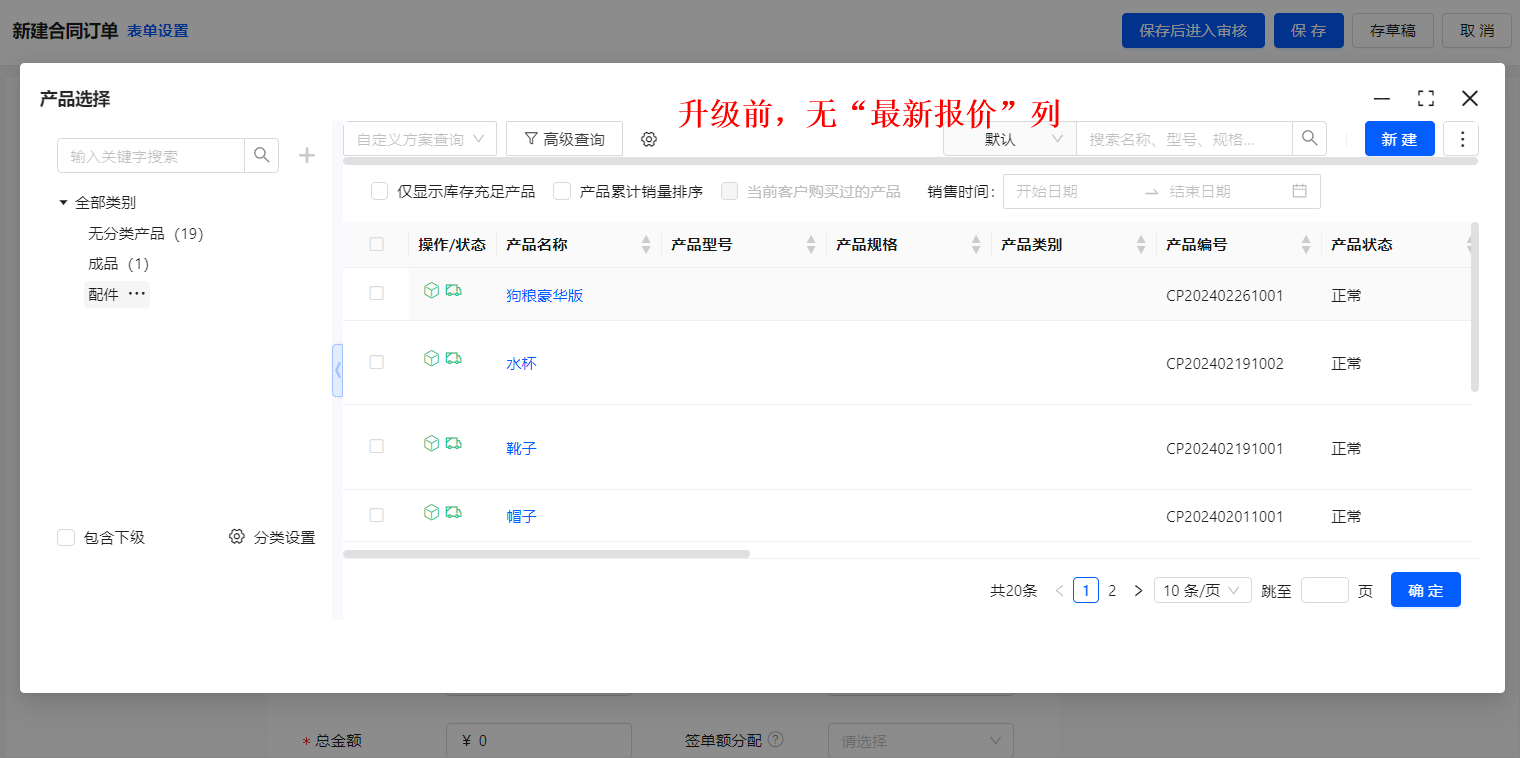Click the box icon for 狗粮豪华版

(x=432, y=290)
